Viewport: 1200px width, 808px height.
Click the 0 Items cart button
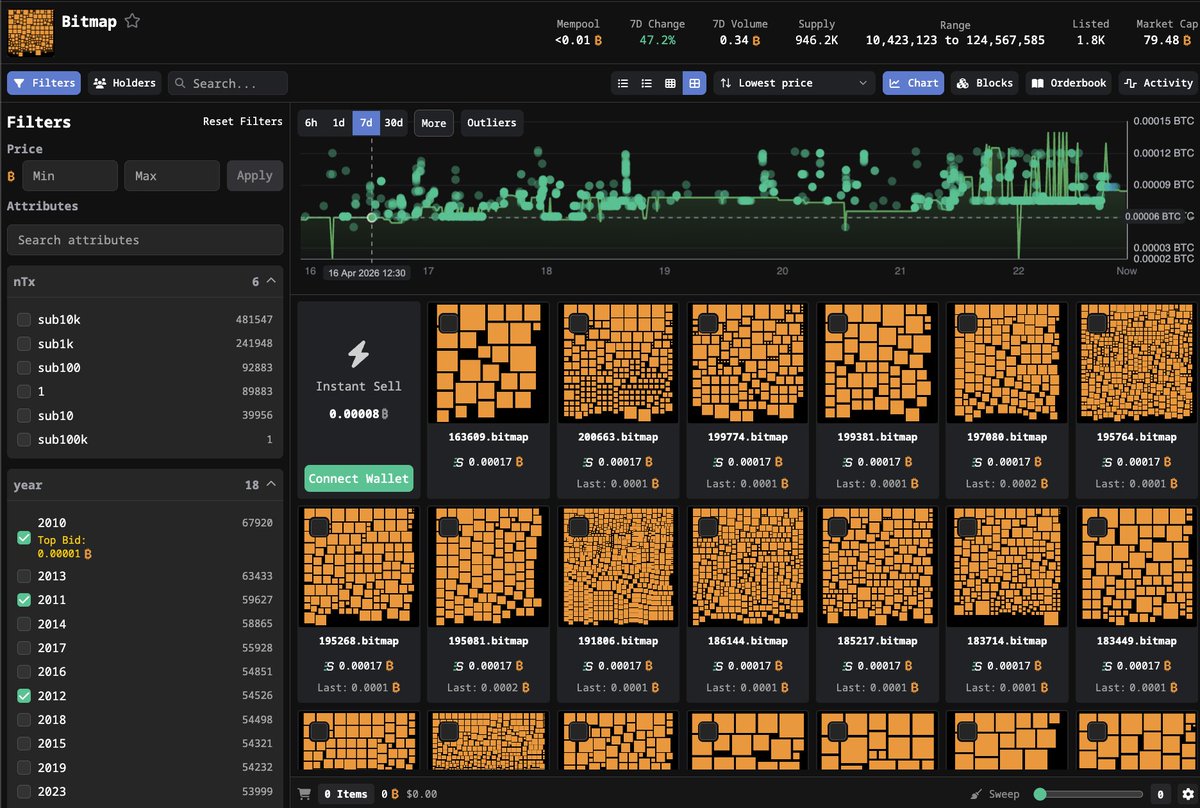pos(346,794)
